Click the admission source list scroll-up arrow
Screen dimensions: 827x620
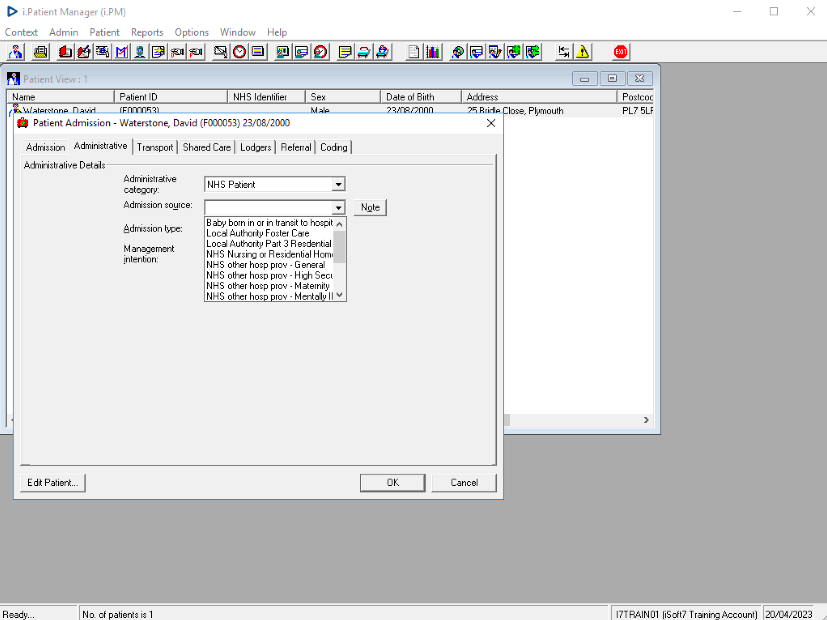(x=340, y=225)
